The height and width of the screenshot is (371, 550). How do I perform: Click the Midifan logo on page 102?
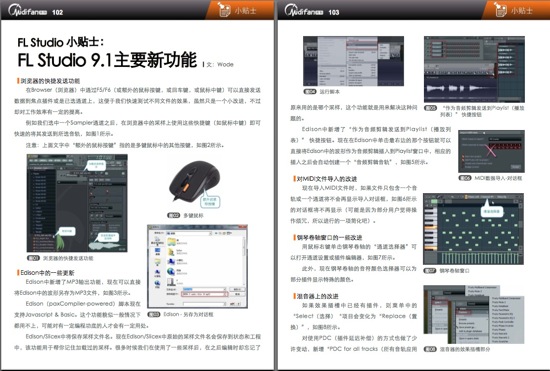pyautogui.click(x=28, y=11)
